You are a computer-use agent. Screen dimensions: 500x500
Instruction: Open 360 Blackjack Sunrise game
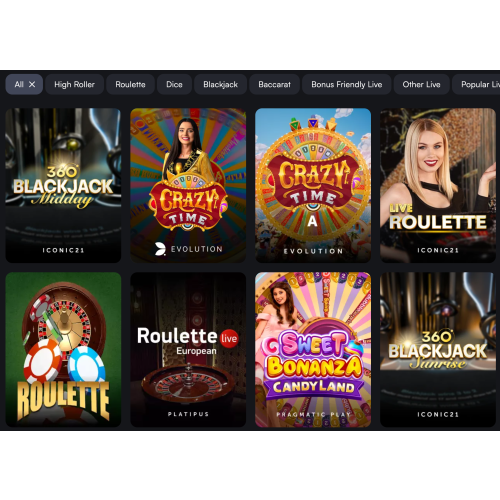click(438, 349)
